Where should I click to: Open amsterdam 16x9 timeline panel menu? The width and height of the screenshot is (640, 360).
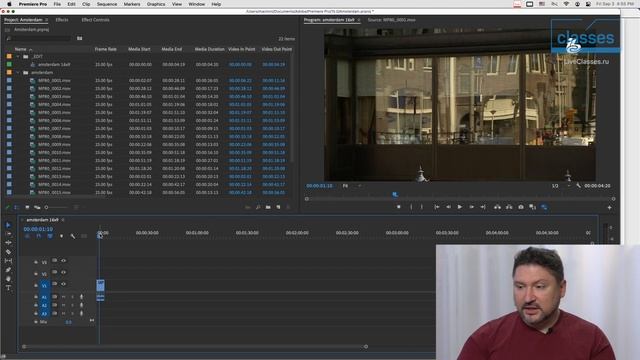pyautogui.click(x=63, y=220)
